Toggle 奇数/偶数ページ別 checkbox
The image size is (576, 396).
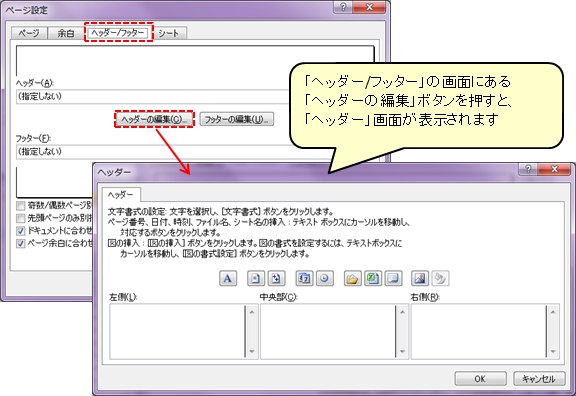coord(21,205)
